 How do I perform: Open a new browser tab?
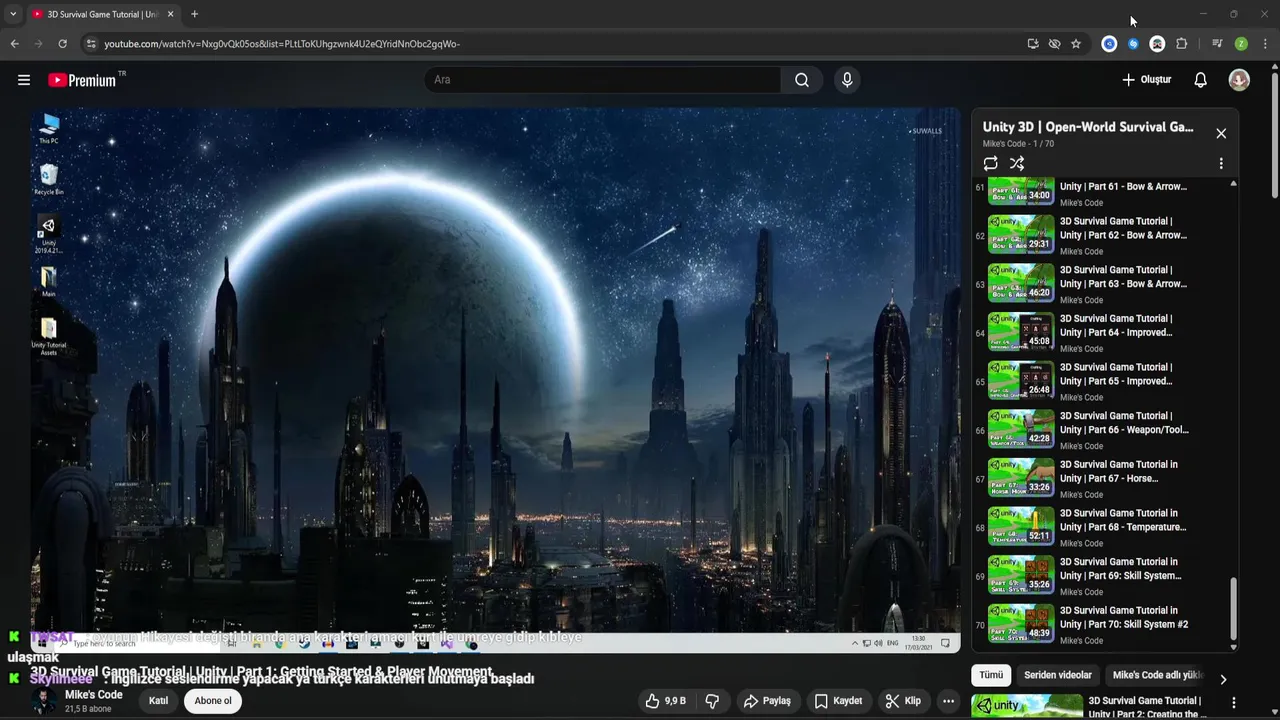194,14
